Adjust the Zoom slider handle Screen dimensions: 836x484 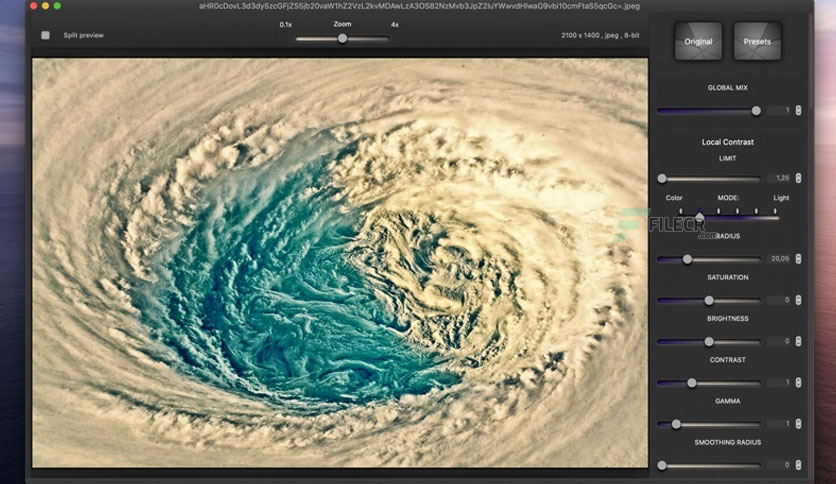coord(343,38)
